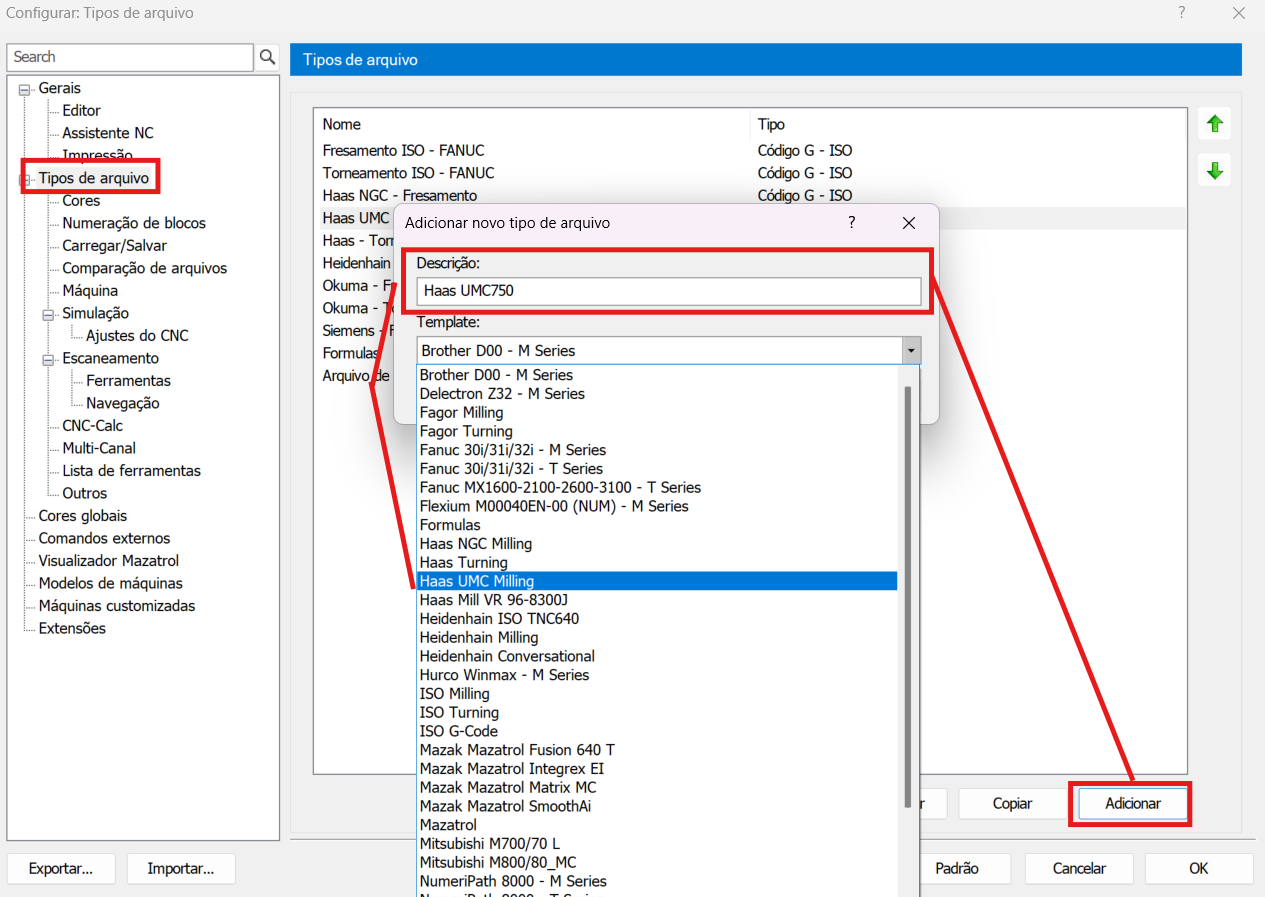Choose Haas NGC Milling template

657,544
